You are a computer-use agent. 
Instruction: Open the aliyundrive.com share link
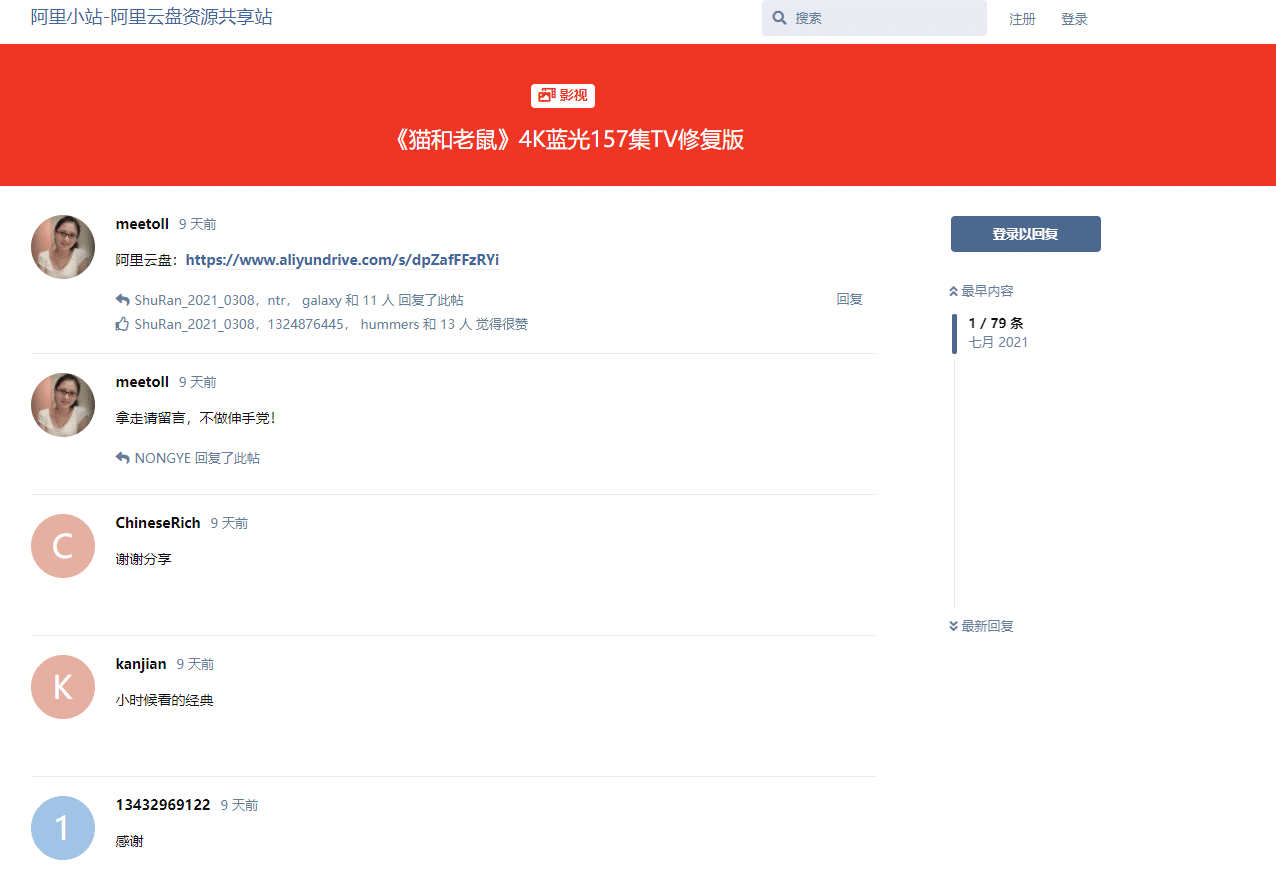coord(342,260)
